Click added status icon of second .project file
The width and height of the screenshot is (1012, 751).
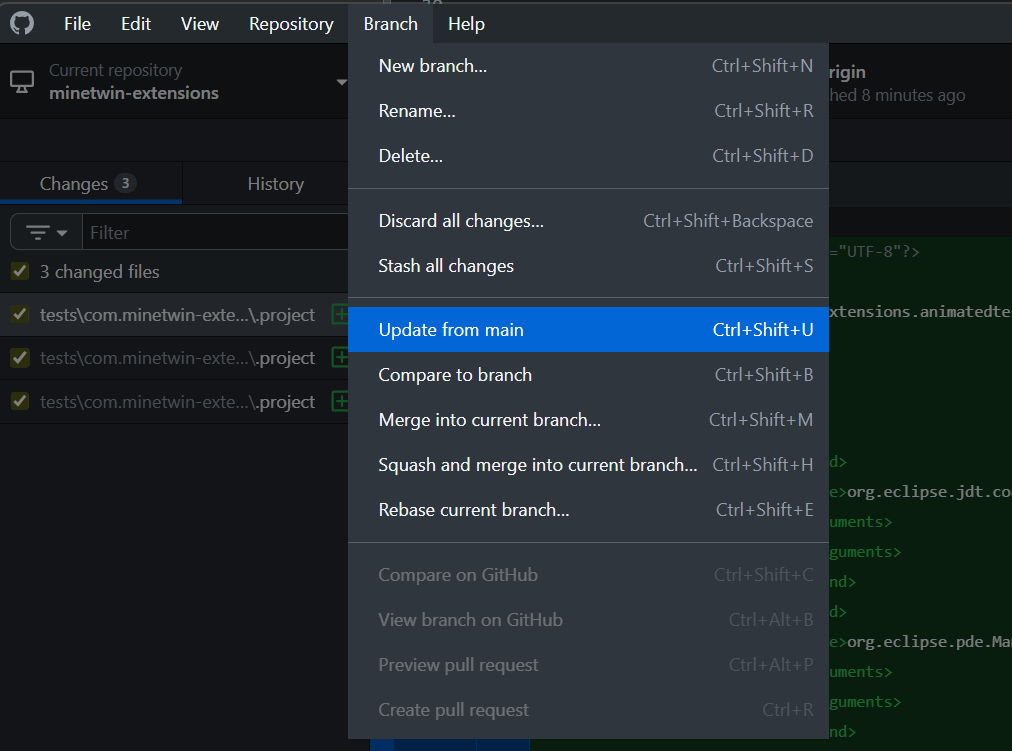click(x=339, y=357)
